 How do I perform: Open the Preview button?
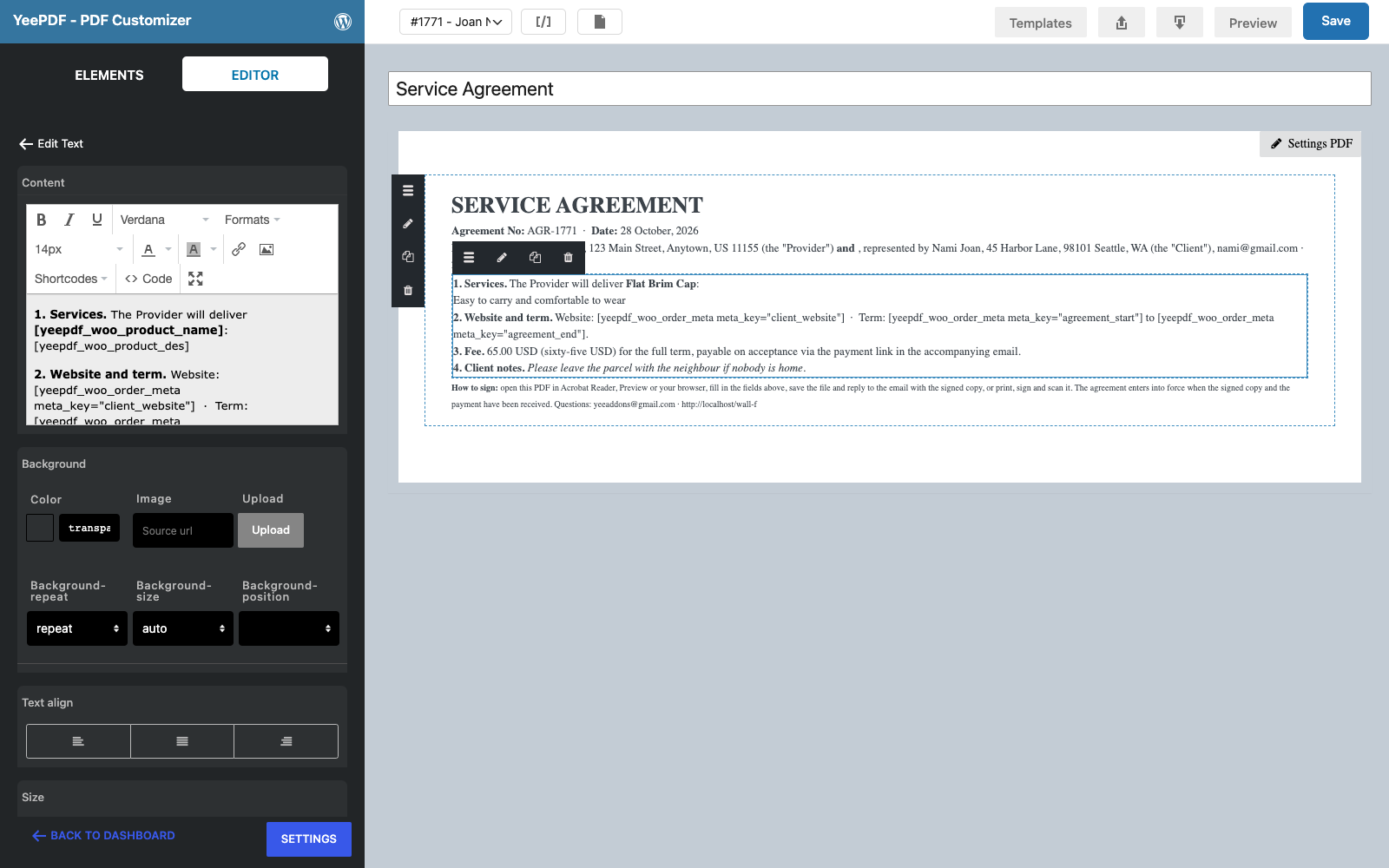point(1253,23)
